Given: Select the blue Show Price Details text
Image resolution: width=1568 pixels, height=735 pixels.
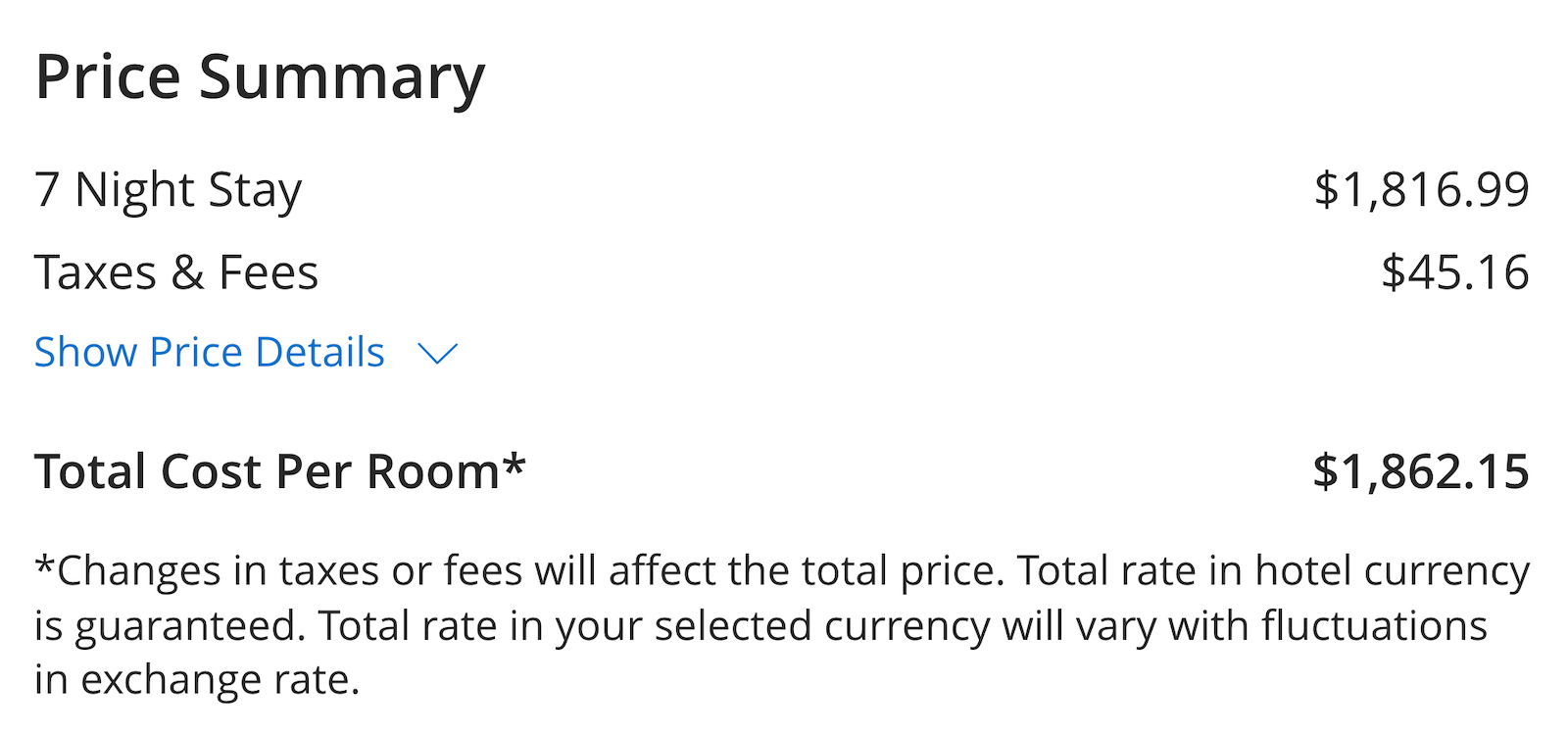Looking at the screenshot, I should click(x=209, y=351).
